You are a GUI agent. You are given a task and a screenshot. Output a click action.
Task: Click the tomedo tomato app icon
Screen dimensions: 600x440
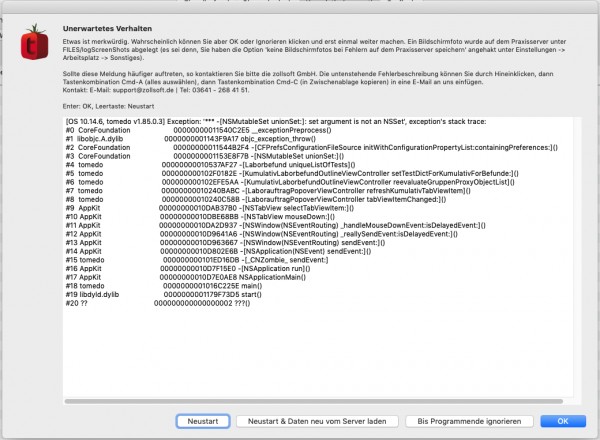[35, 42]
